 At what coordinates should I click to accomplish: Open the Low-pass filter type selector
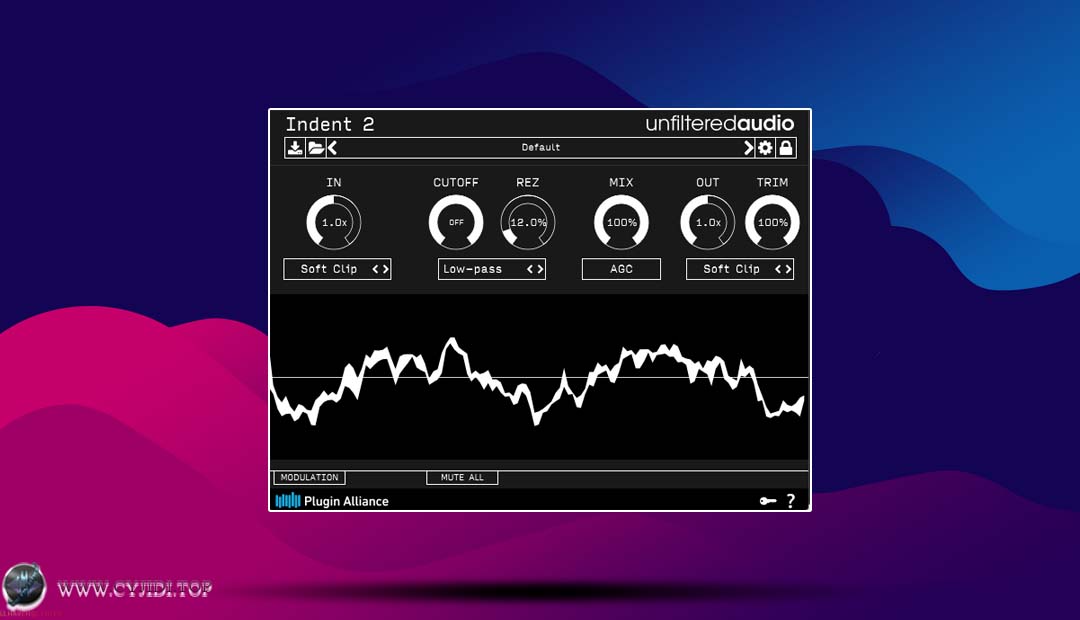click(491, 269)
